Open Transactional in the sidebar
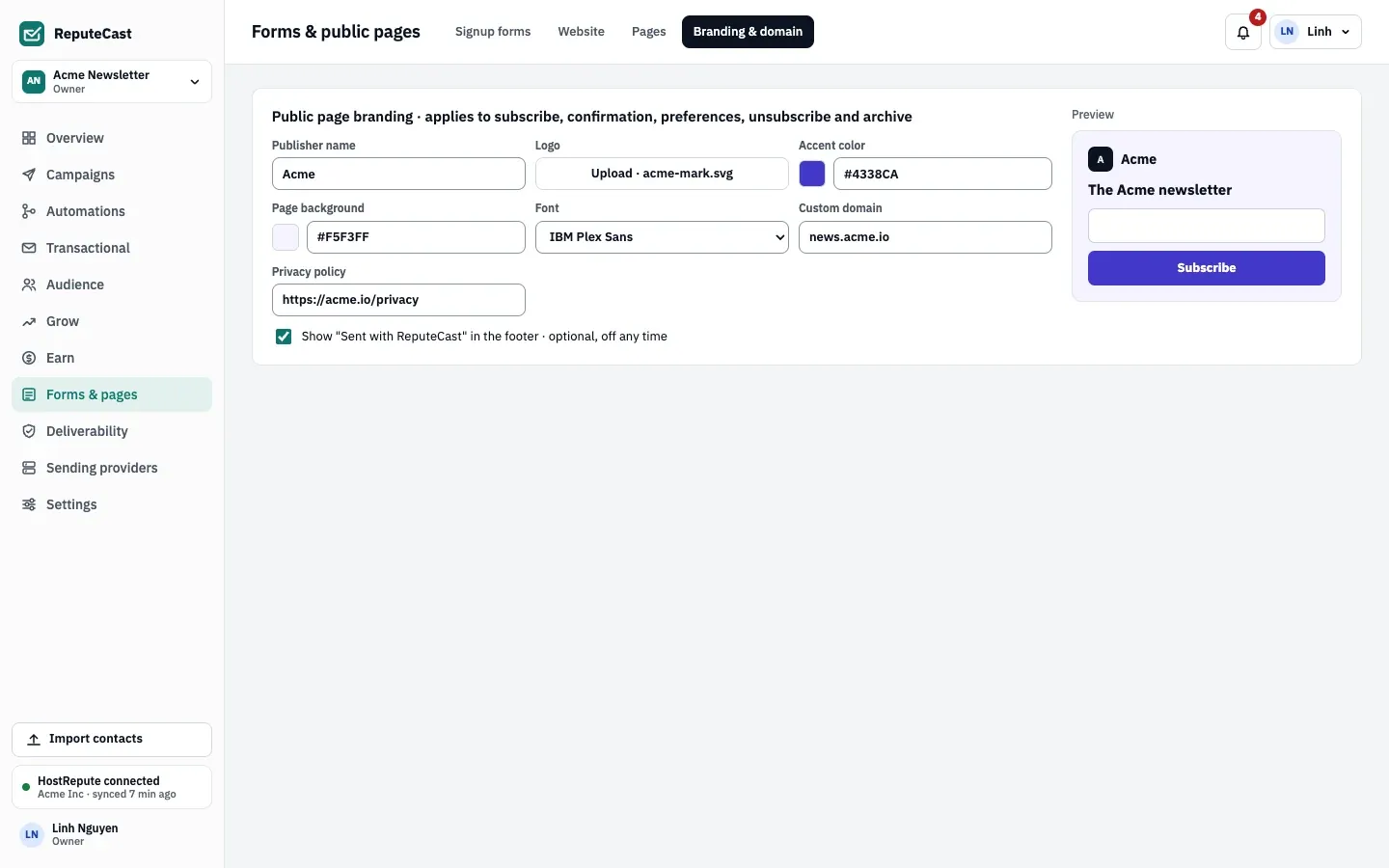 click(112, 248)
